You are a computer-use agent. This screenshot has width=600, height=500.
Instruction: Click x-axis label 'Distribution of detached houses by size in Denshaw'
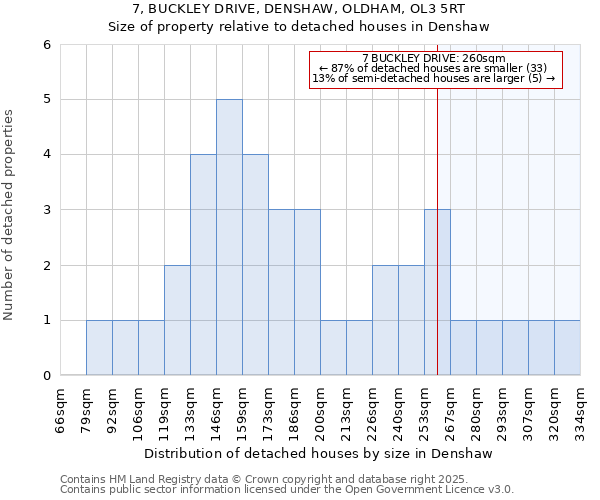tap(318, 454)
